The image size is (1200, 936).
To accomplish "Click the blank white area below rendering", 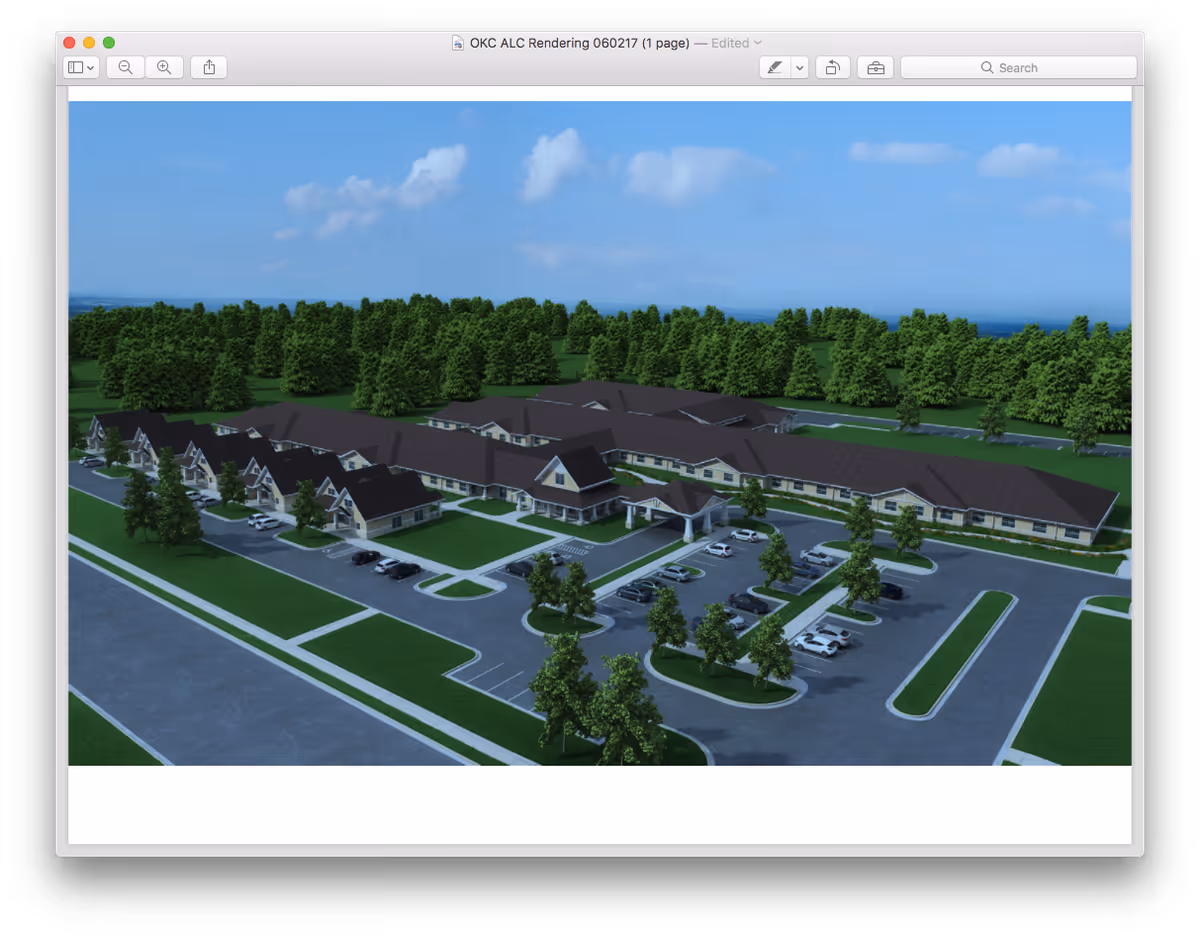I will click(x=600, y=804).
